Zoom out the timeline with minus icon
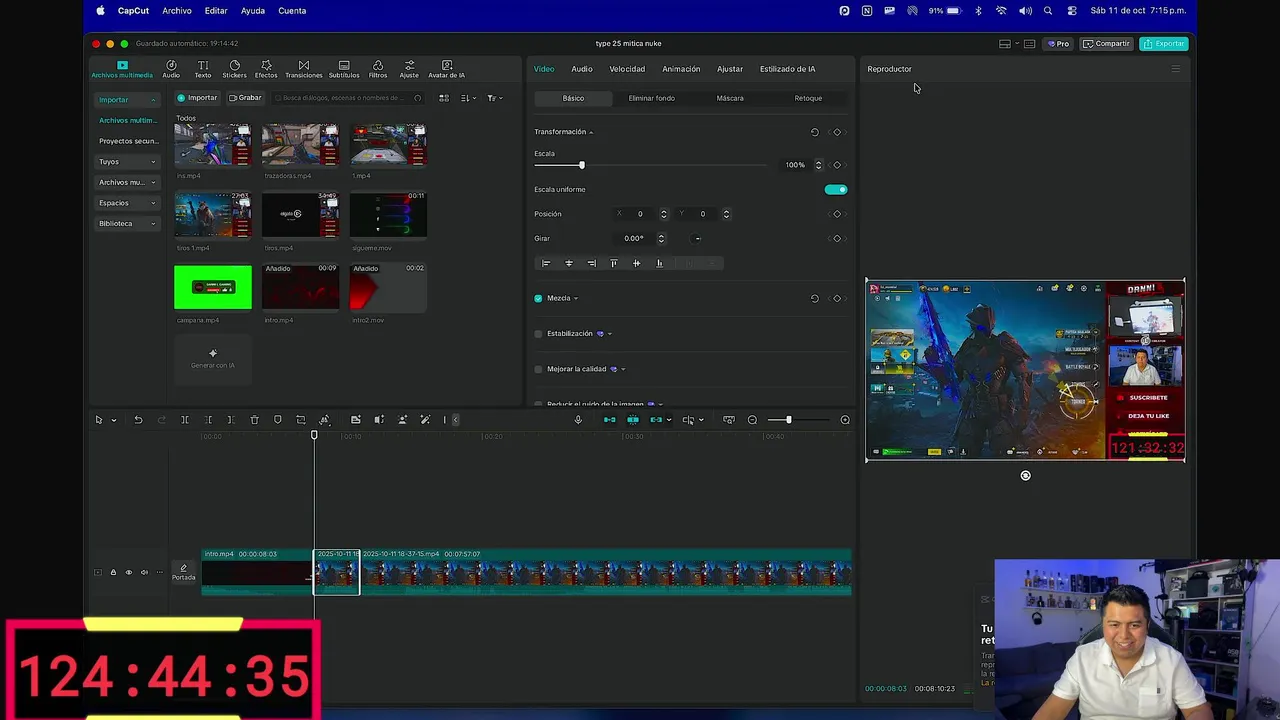Image resolution: width=1280 pixels, height=720 pixels. [752, 420]
